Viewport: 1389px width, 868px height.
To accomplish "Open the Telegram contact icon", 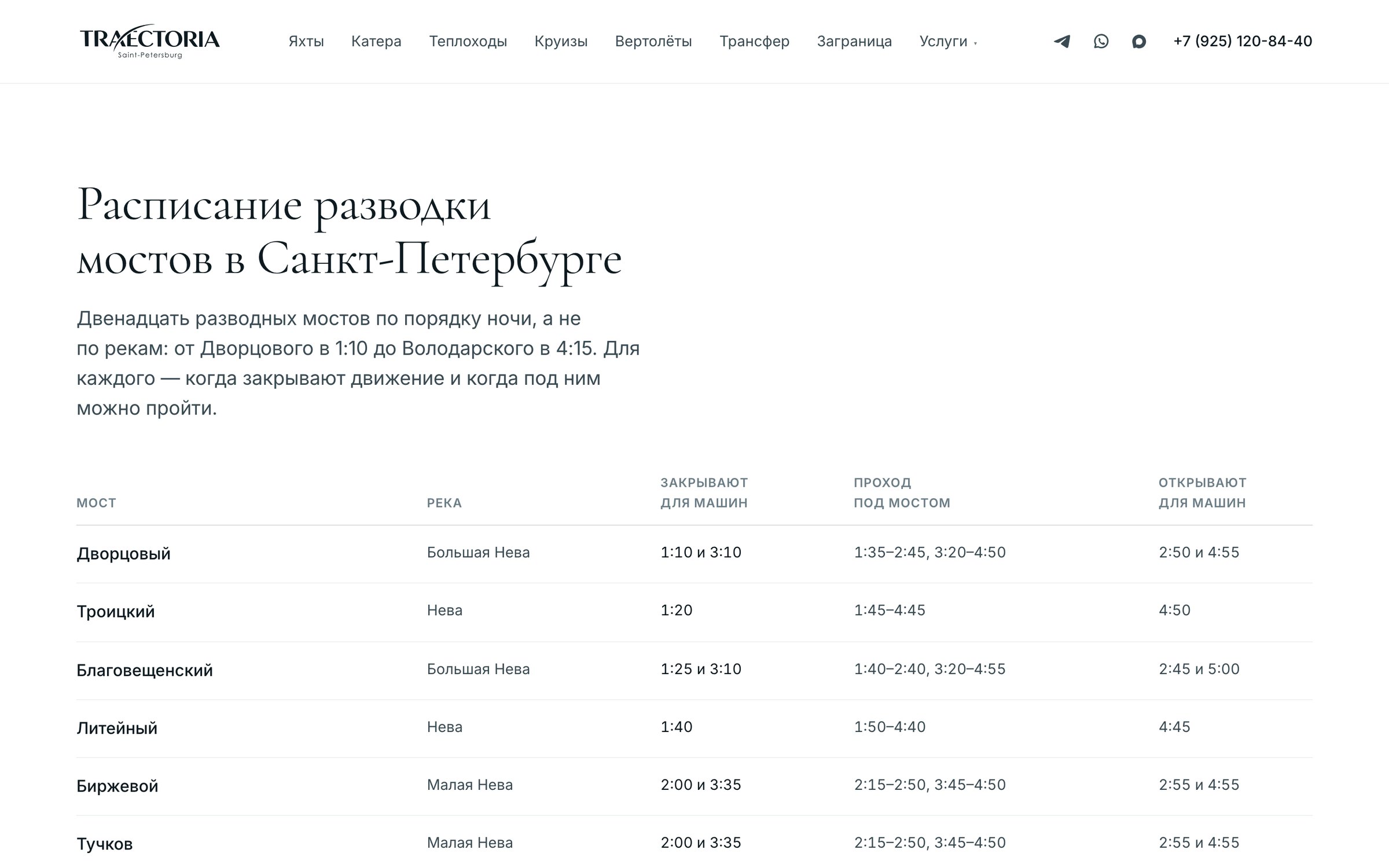I will pyautogui.click(x=1062, y=41).
